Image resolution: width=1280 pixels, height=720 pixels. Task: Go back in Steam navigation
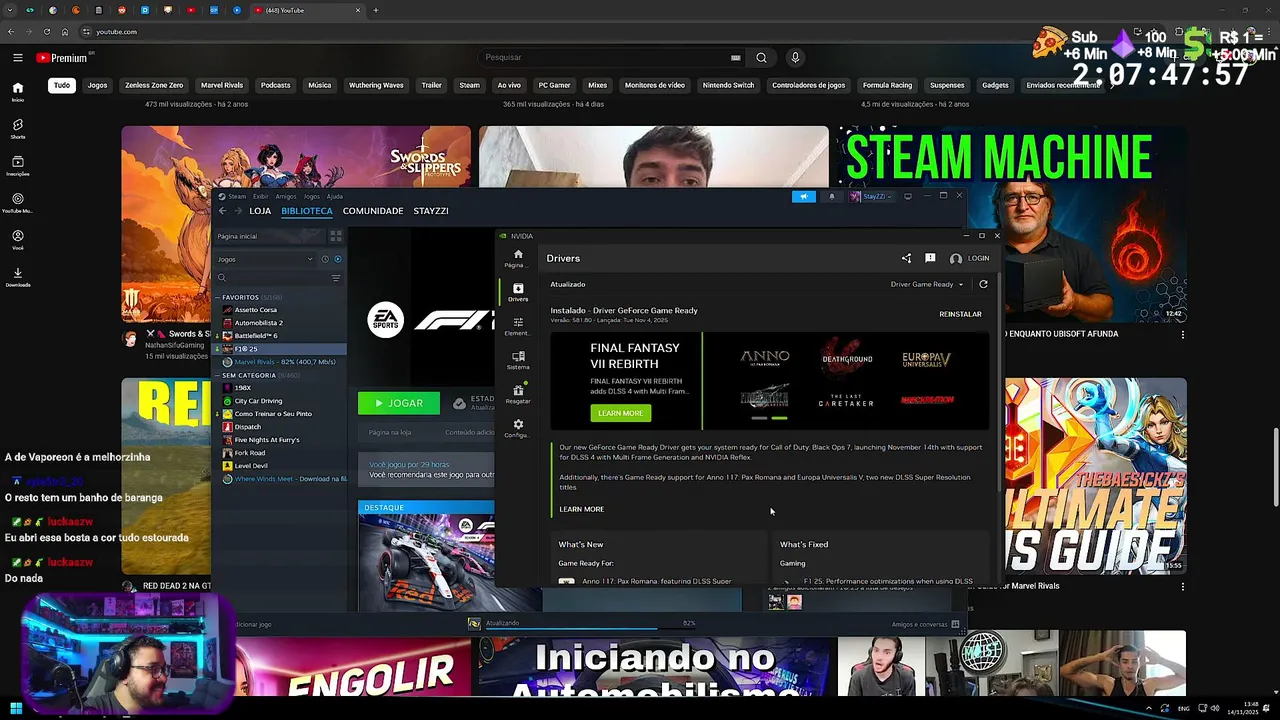(223, 211)
